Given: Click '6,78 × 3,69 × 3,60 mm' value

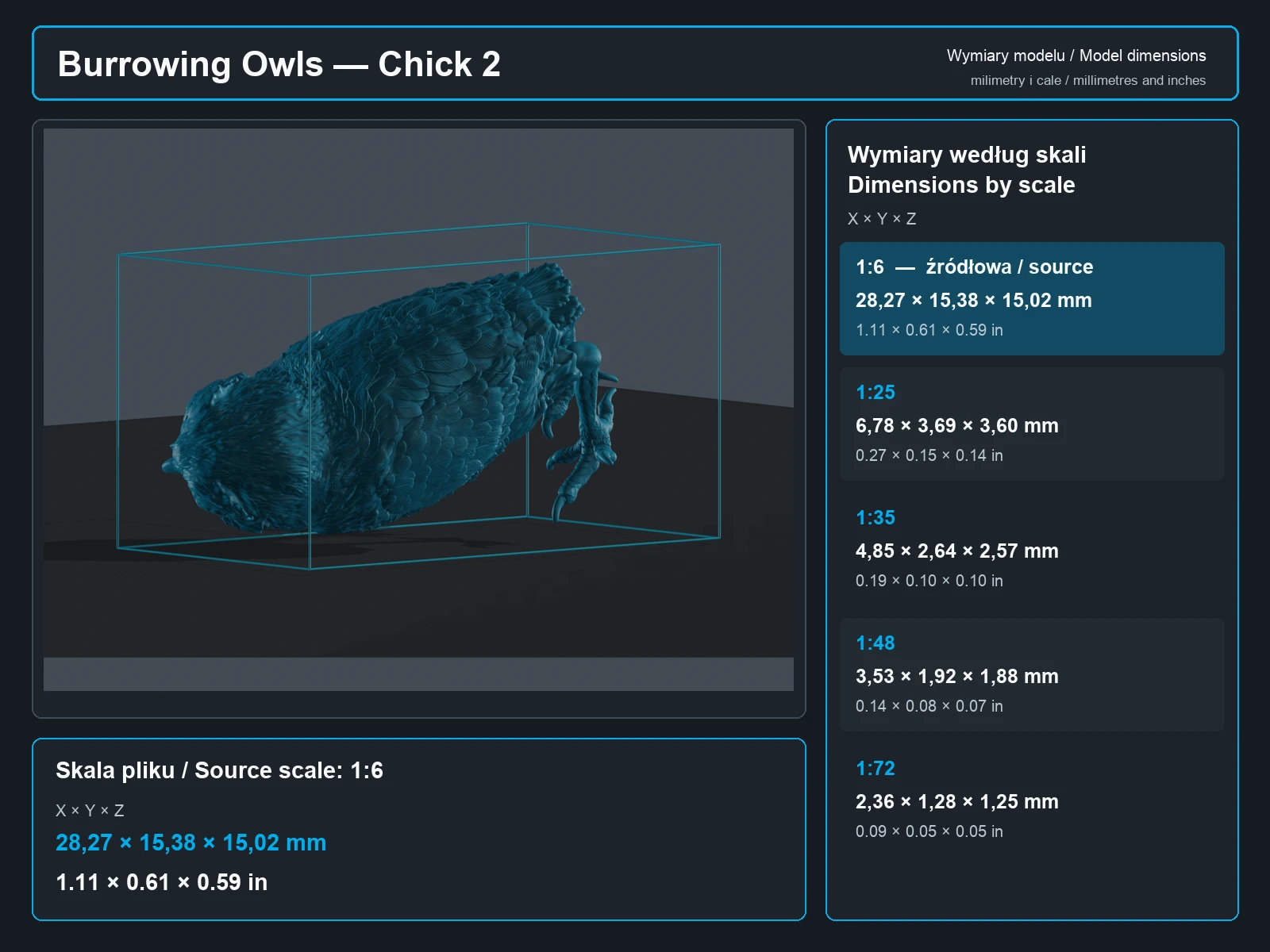Looking at the screenshot, I should 956,425.
